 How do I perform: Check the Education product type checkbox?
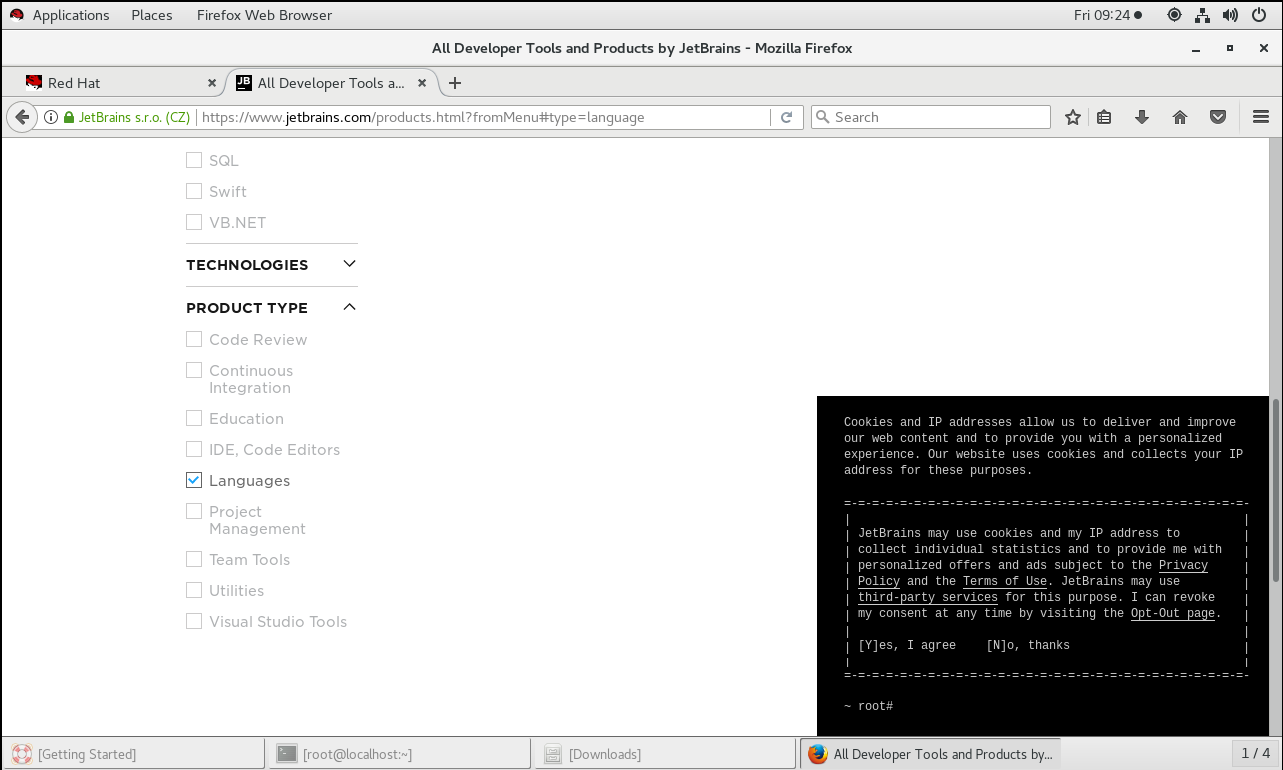coord(194,418)
